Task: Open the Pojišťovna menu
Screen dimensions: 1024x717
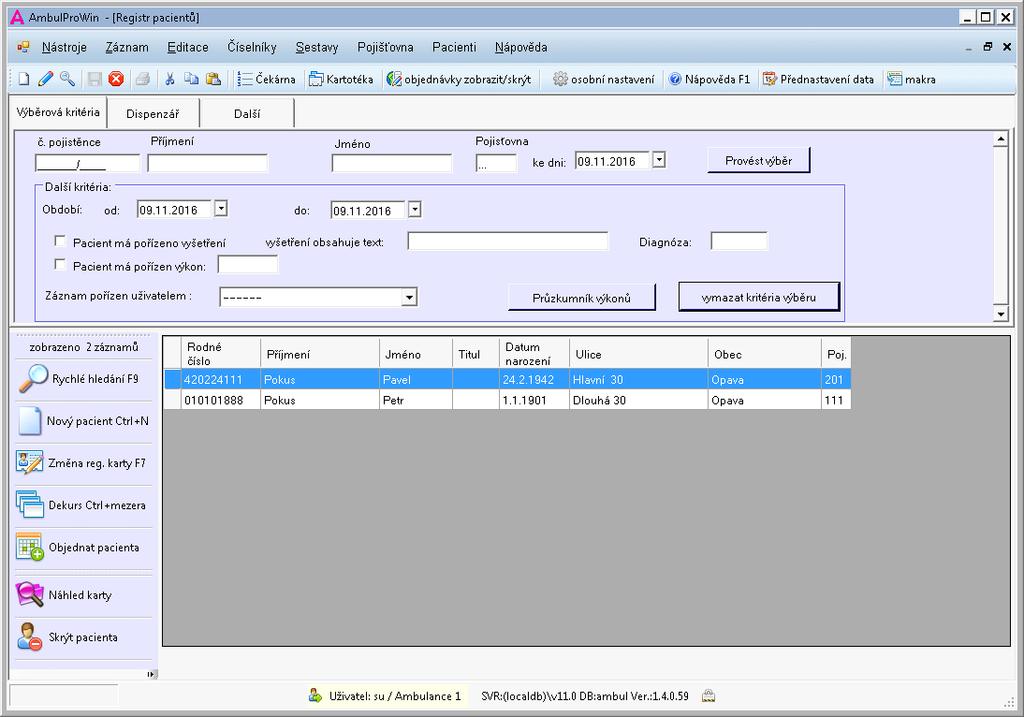Action: [x=385, y=47]
